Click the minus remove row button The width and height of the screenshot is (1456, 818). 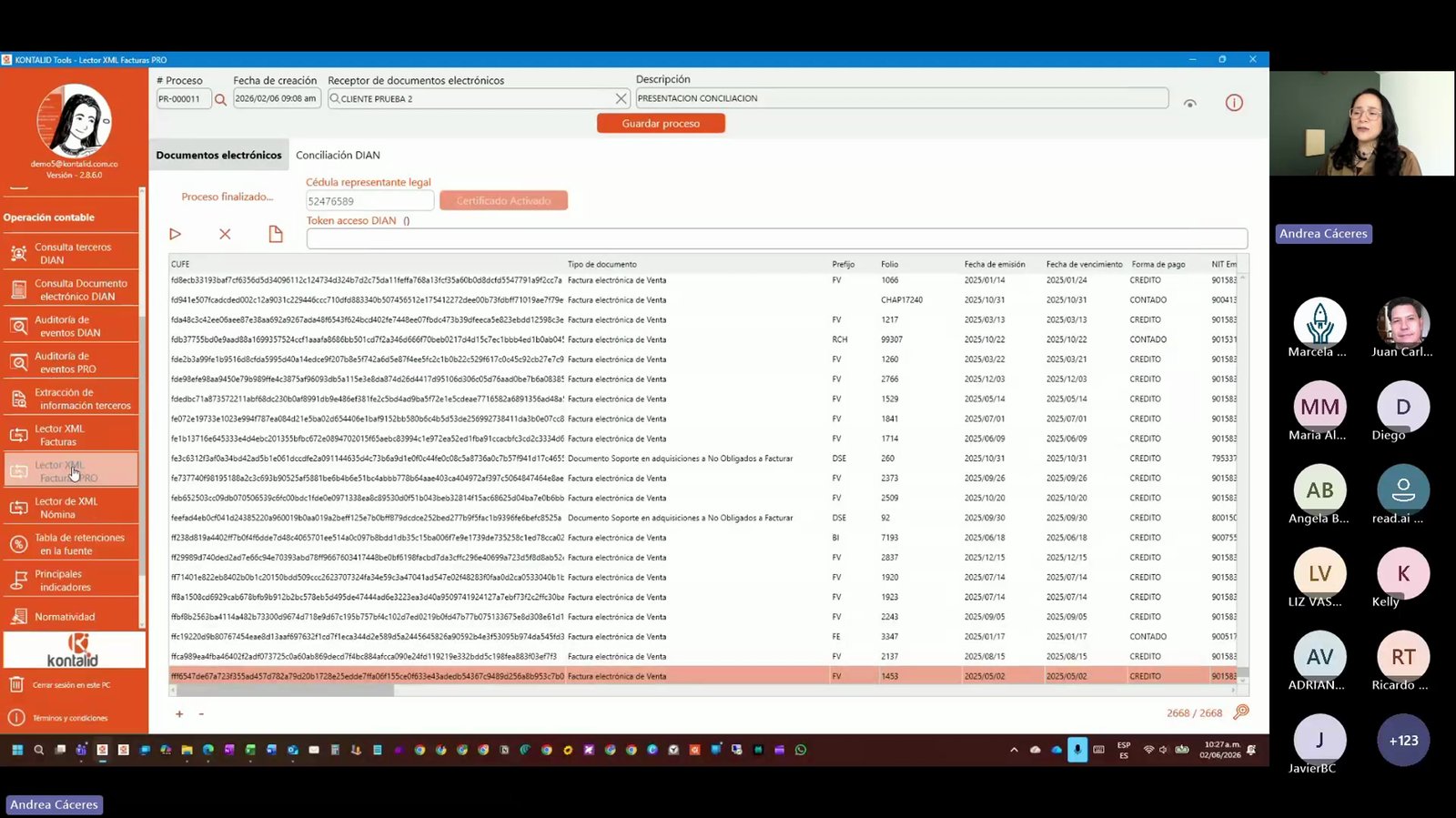point(201,714)
